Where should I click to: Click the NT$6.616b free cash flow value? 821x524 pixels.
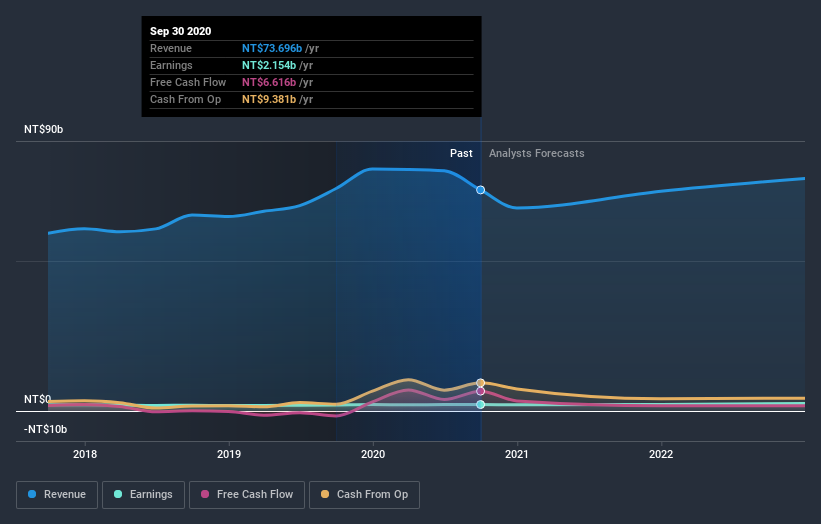pyautogui.click(x=269, y=82)
